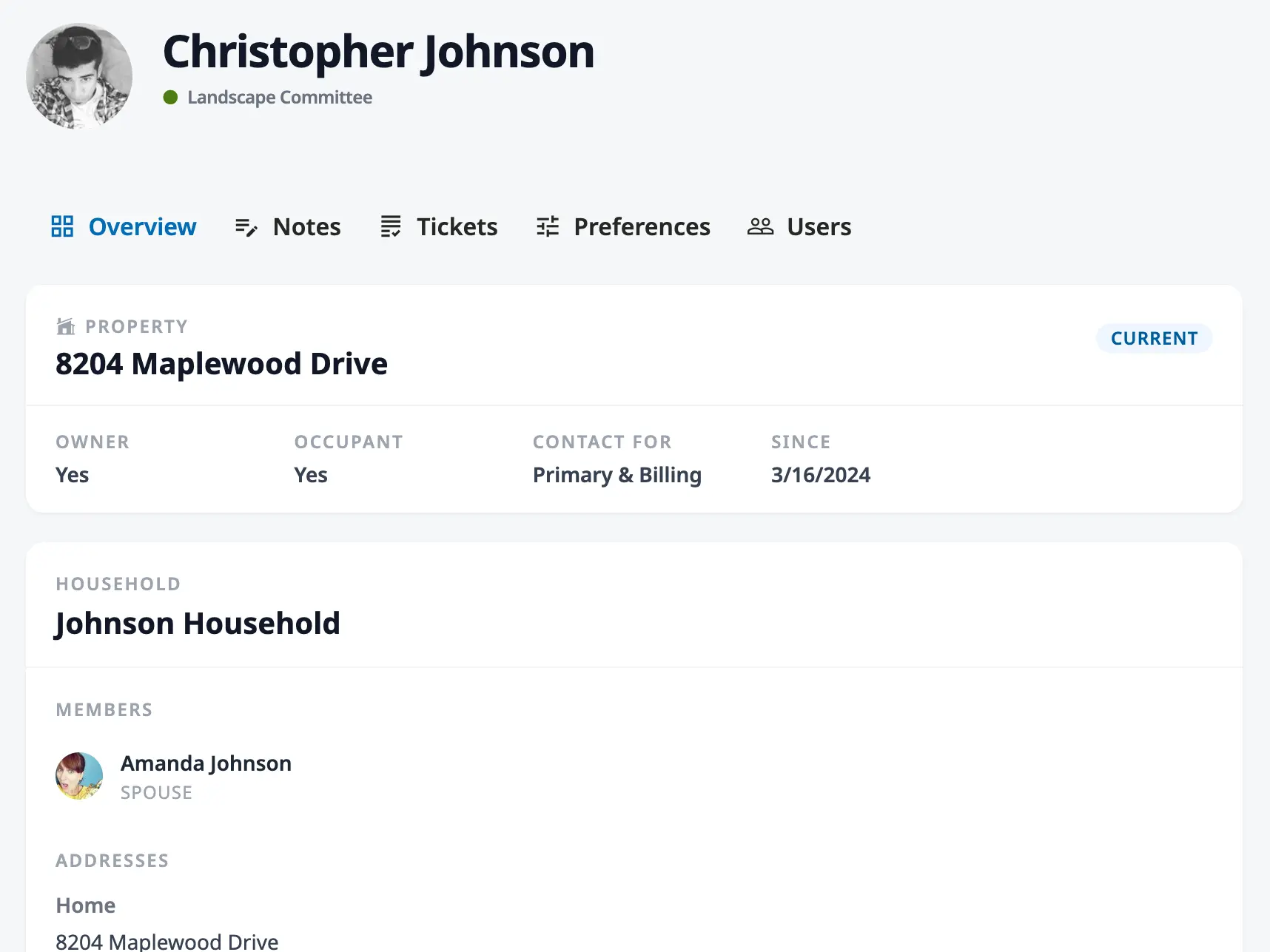Click Amanda Johnson's avatar thumbnail
The image size is (1270, 952).
[x=78, y=776]
